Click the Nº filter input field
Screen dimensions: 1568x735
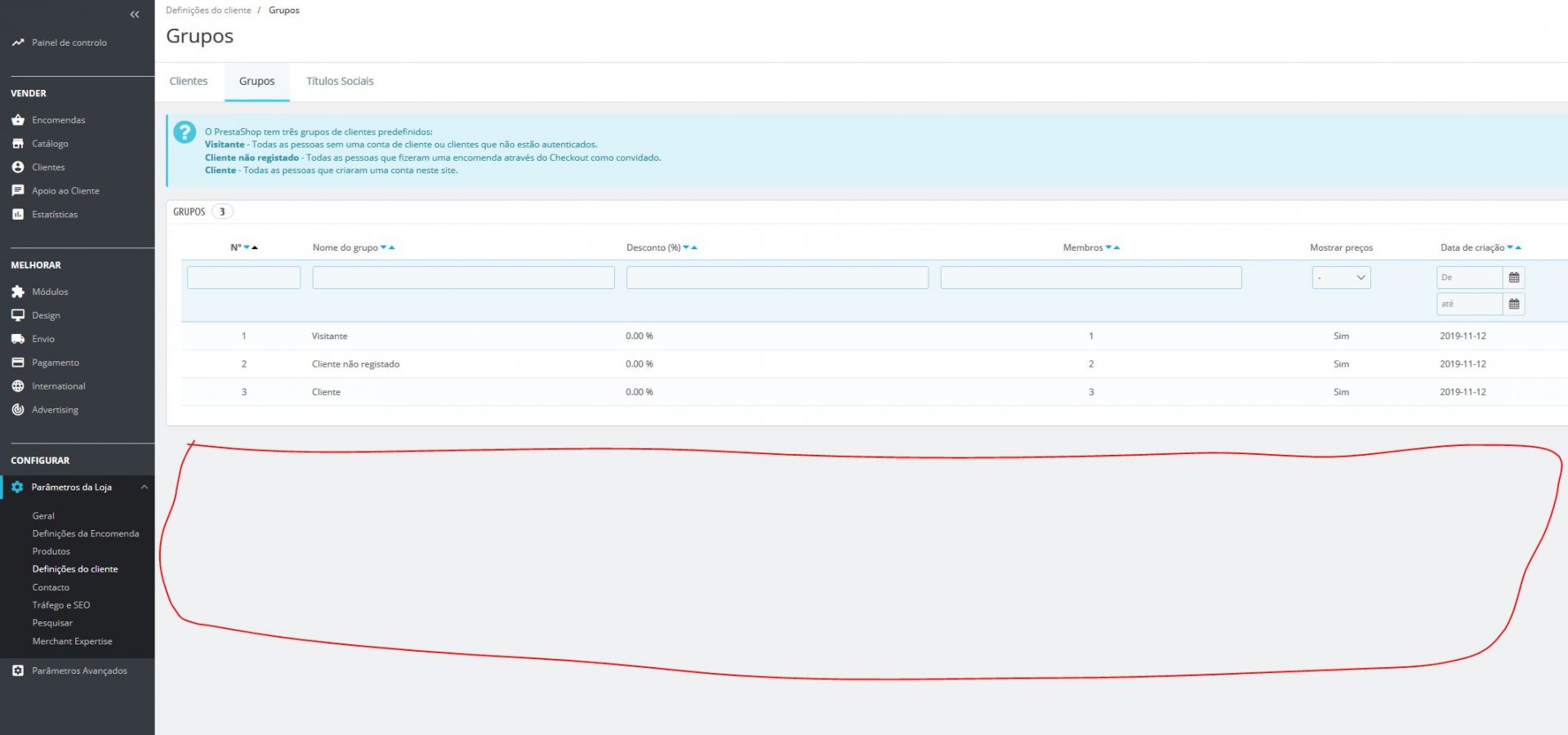click(x=243, y=278)
